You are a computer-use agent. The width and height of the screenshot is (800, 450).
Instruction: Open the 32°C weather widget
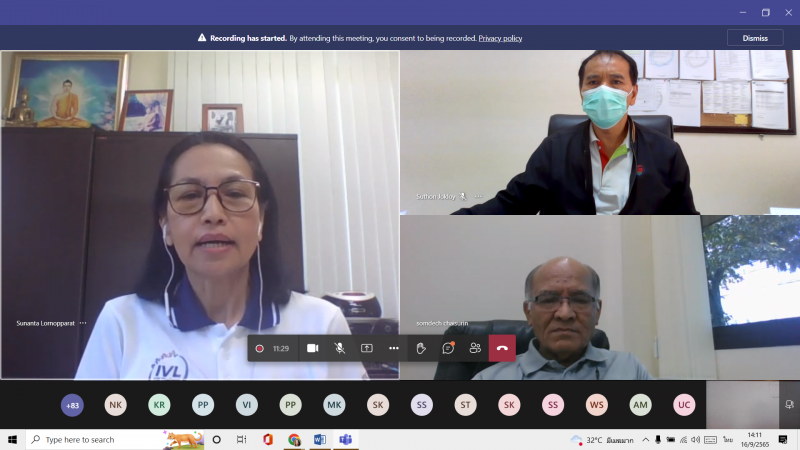(602, 440)
